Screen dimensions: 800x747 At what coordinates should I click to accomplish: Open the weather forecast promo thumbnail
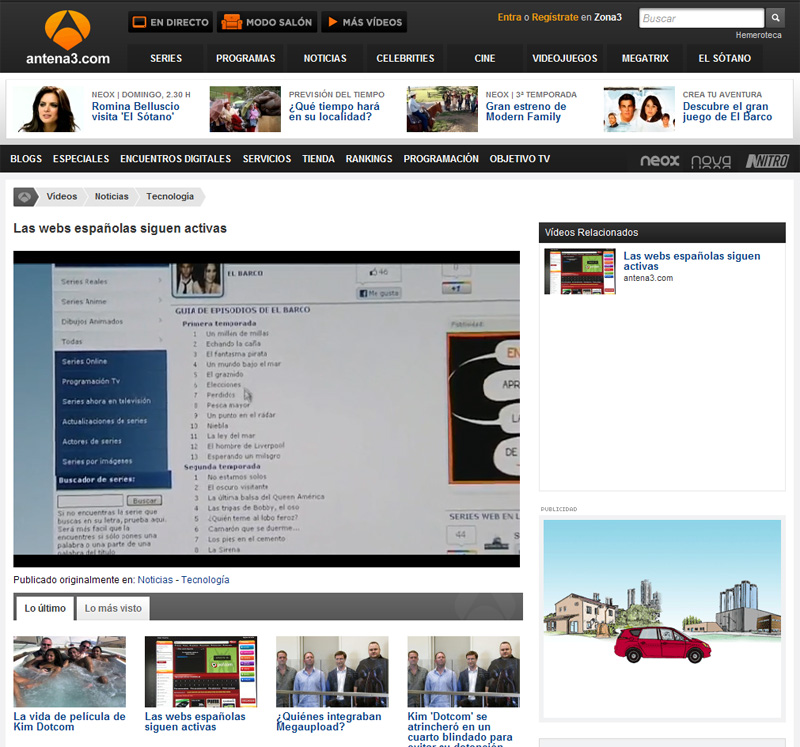tap(245, 109)
